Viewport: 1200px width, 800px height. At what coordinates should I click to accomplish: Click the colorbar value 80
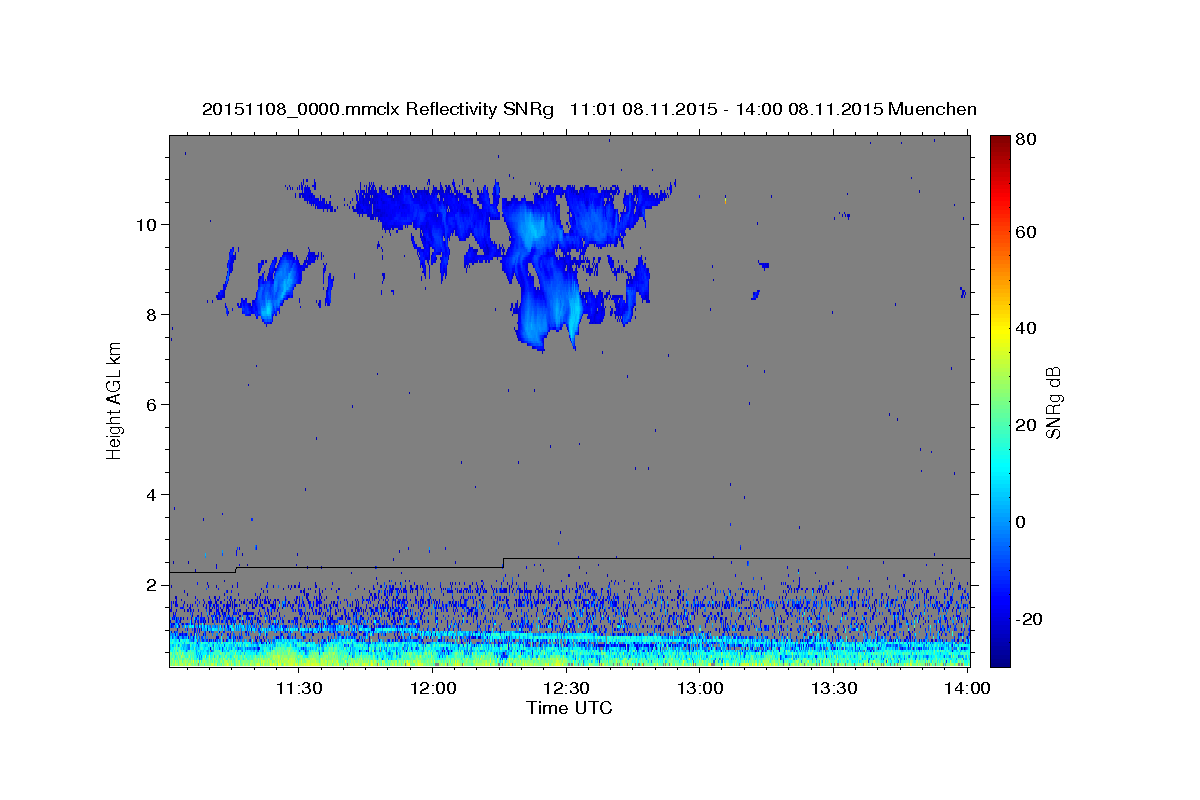tap(1027, 140)
